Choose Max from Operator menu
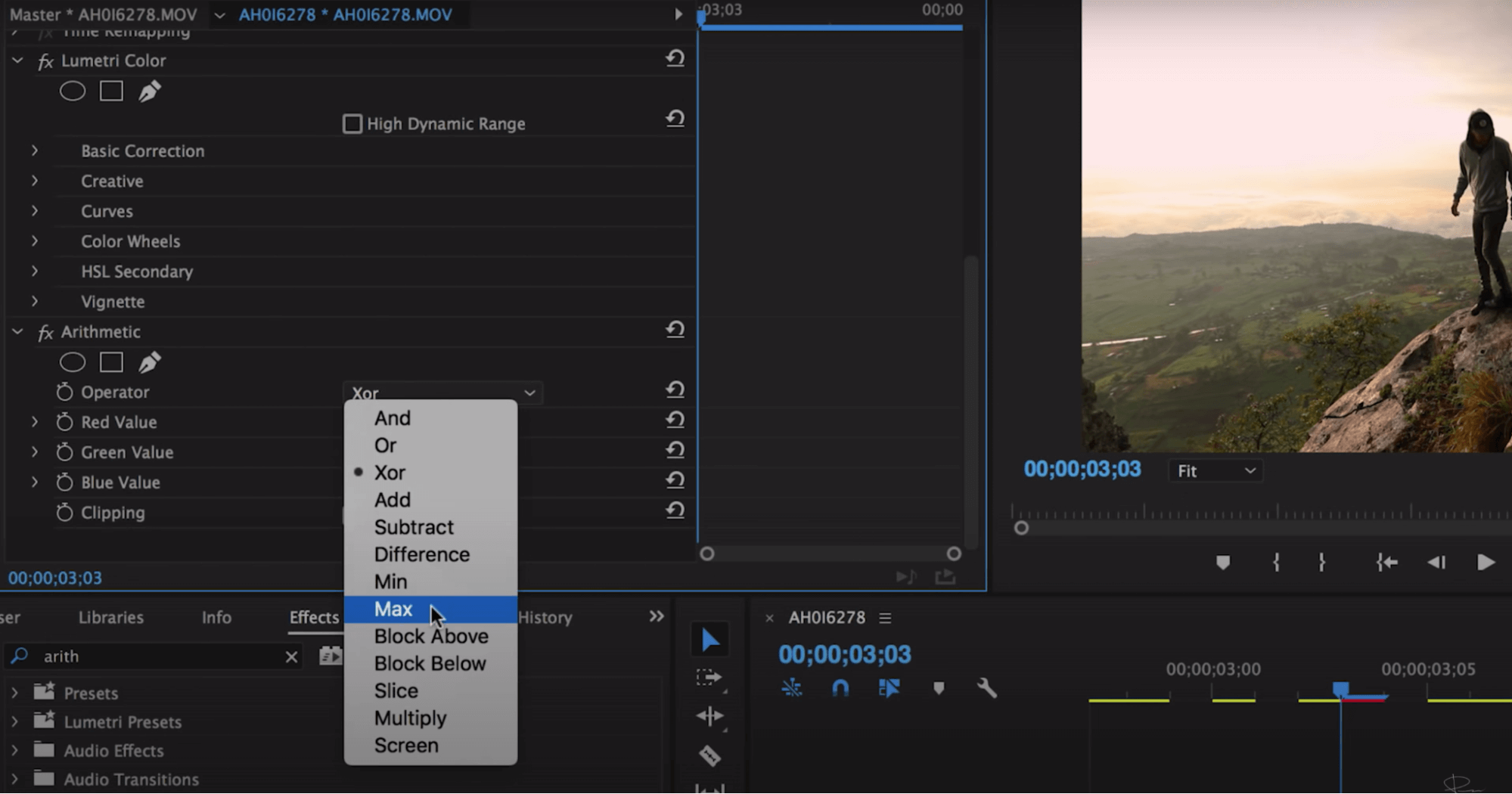This screenshot has height=794, width=1512. (430, 609)
